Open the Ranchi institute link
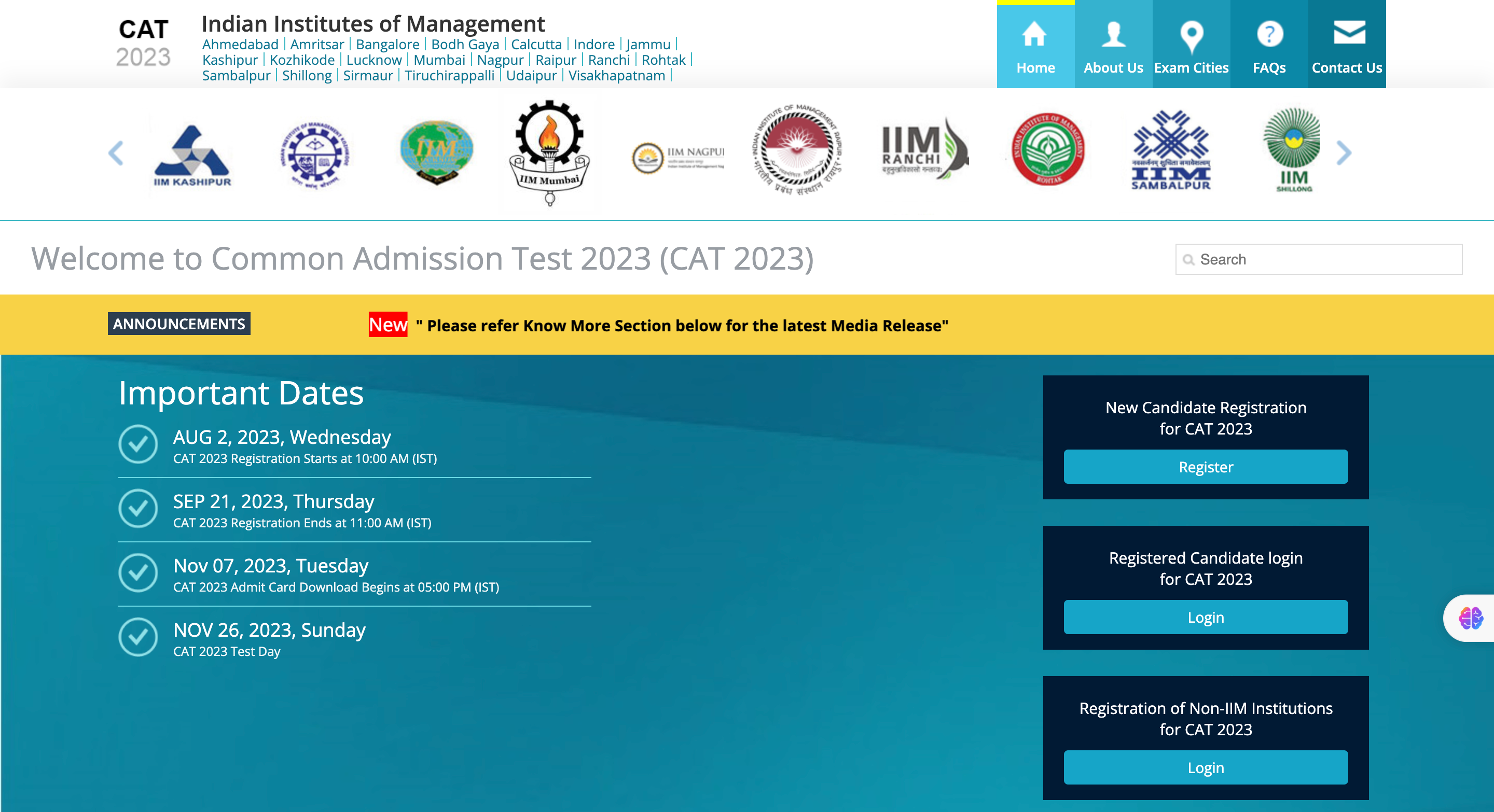 (608, 60)
